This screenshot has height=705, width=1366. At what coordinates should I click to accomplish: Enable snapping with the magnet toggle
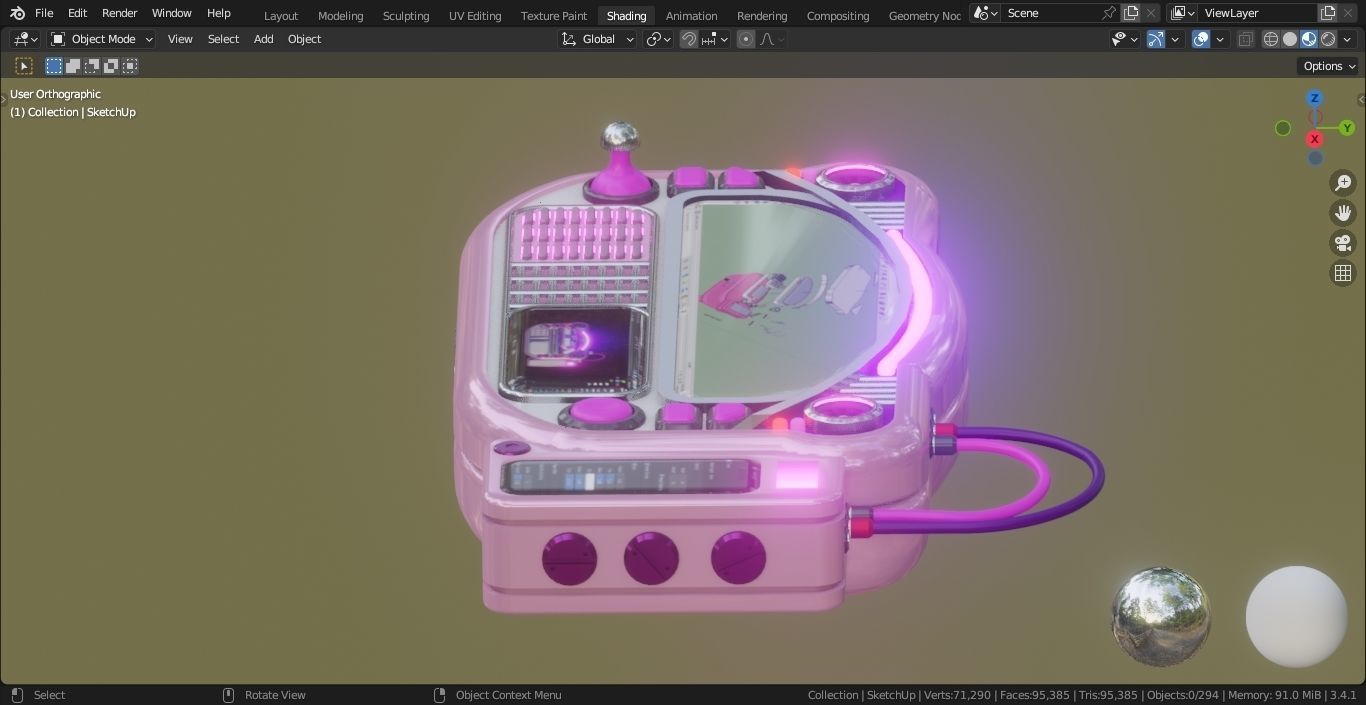pos(689,39)
